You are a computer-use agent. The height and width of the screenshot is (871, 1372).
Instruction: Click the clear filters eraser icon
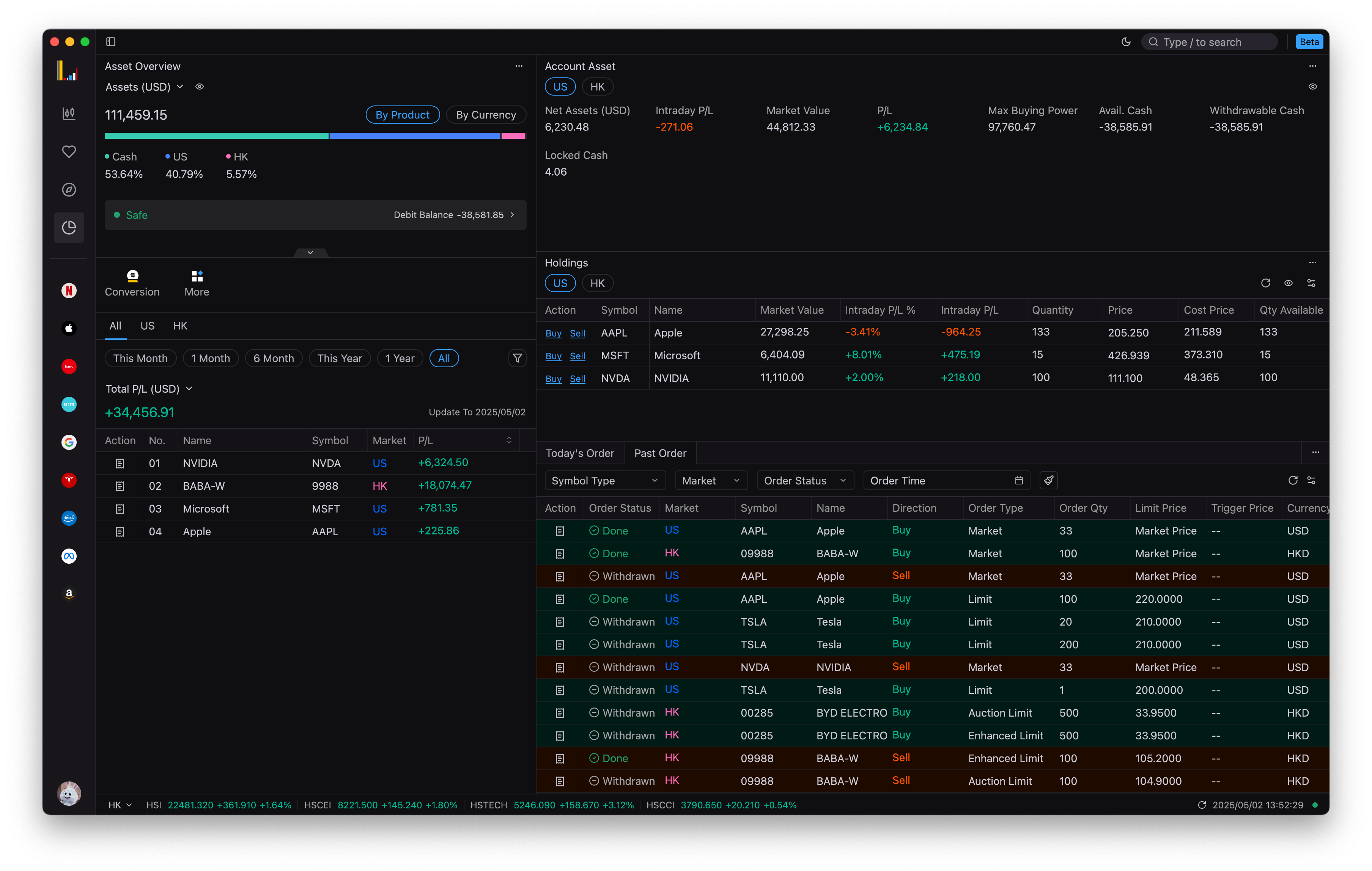click(1048, 481)
